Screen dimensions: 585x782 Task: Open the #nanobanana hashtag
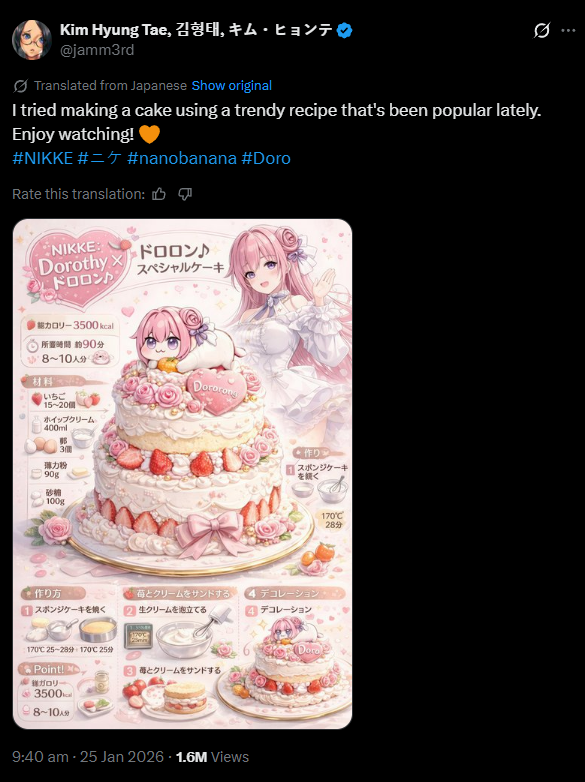coord(182,158)
